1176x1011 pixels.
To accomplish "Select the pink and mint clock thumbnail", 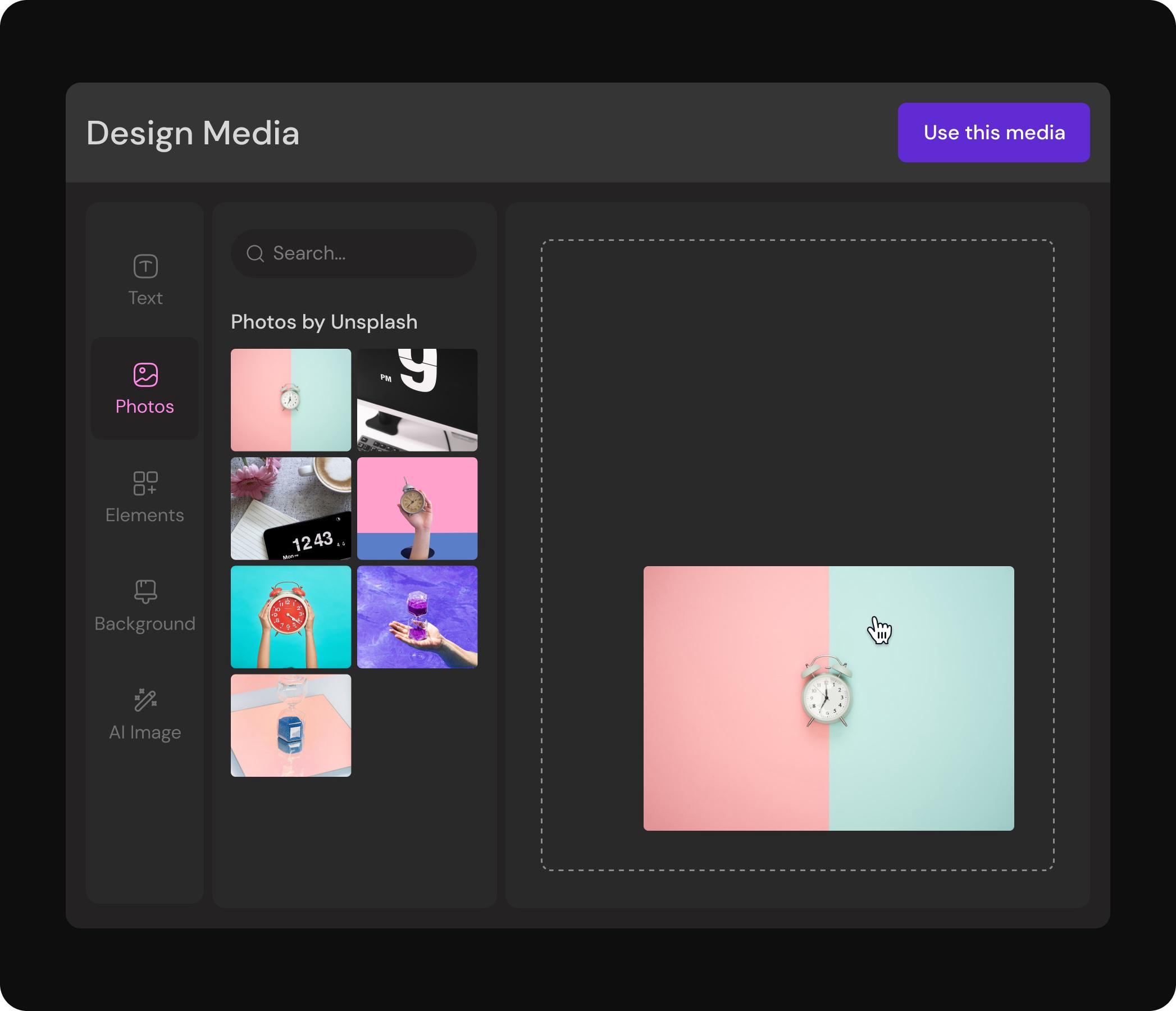I will 290,400.
